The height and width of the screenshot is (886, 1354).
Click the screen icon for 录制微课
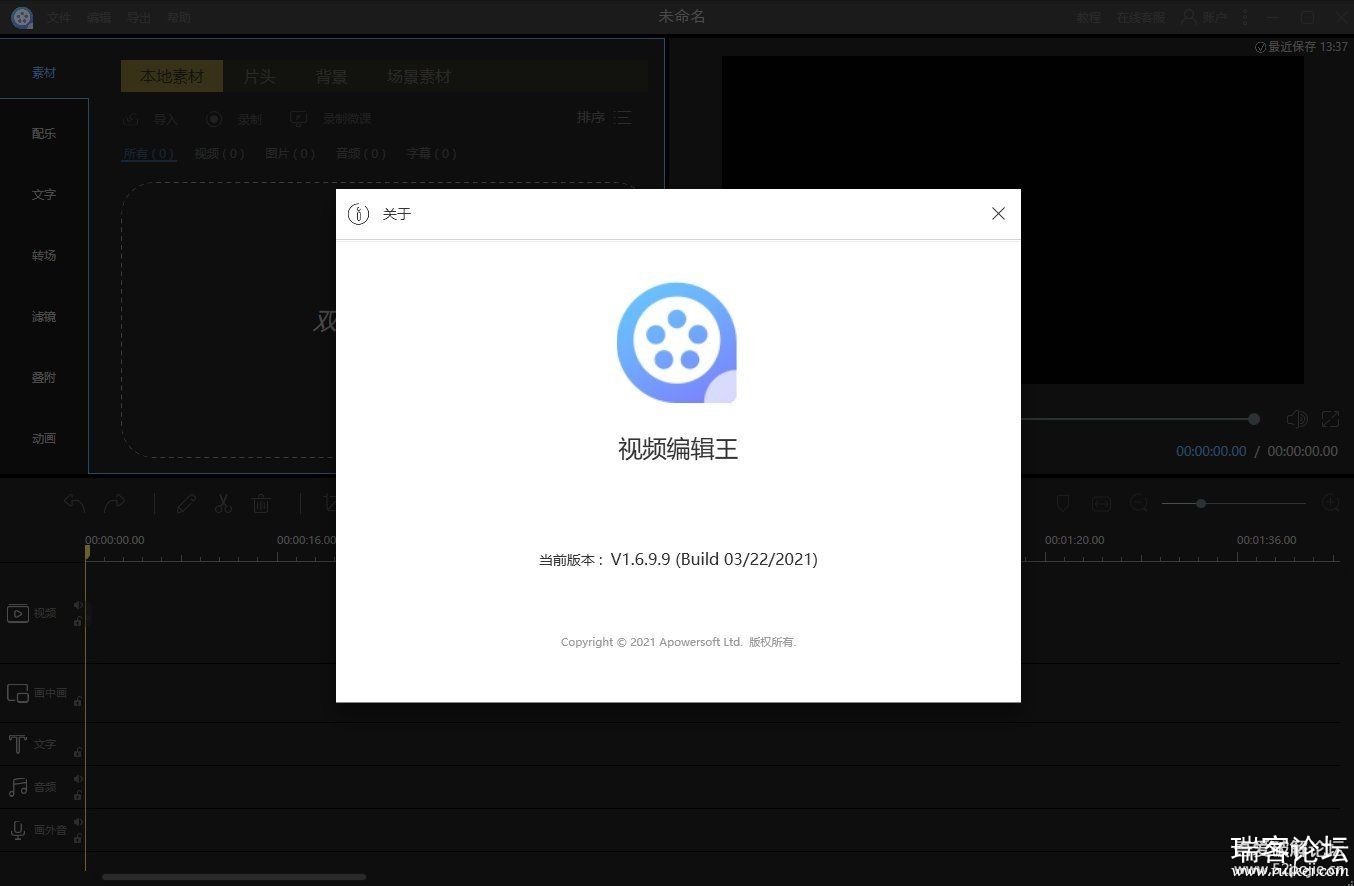[x=298, y=118]
